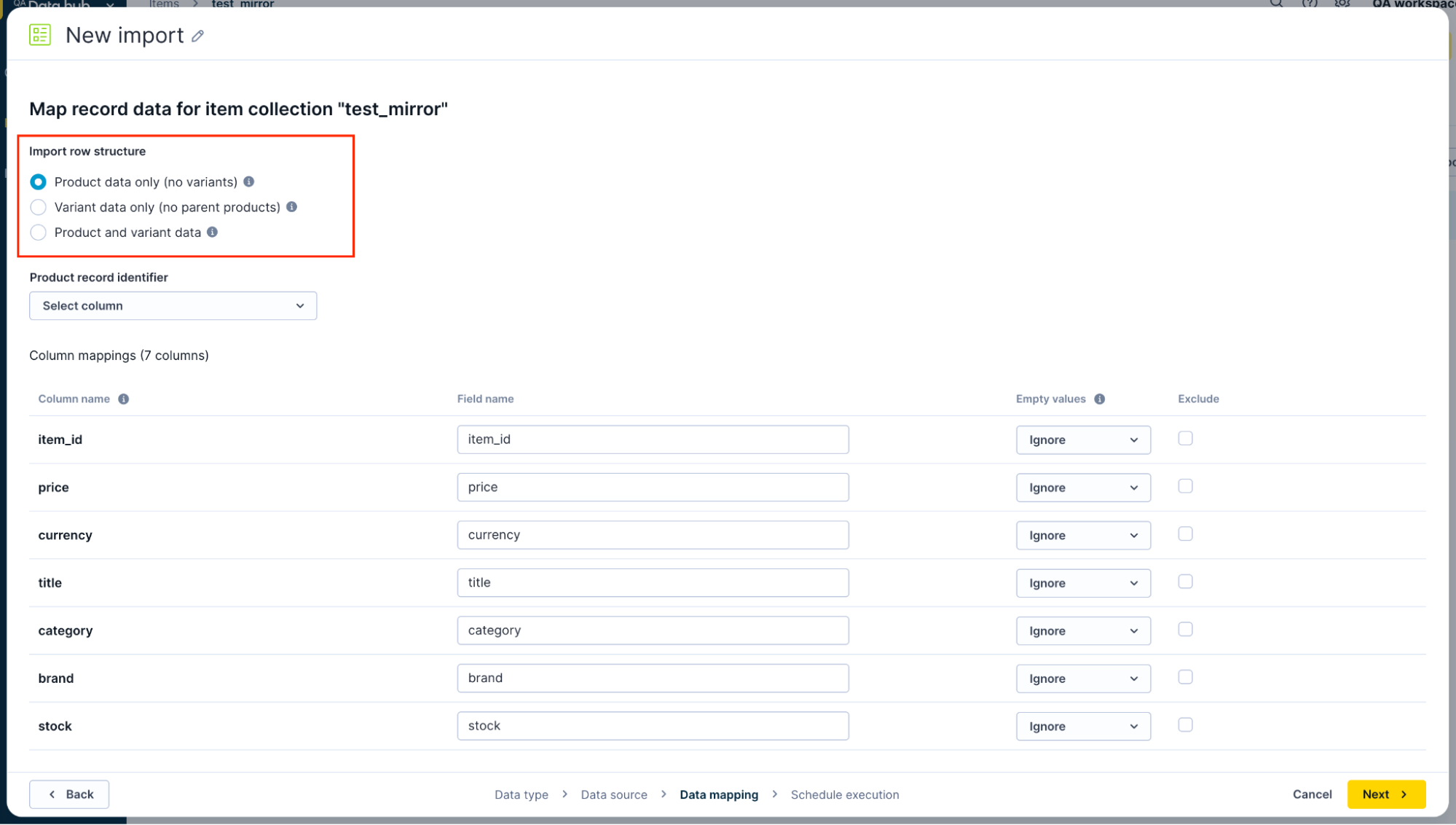Click the settings gear in the top bar

pos(1342,4)
